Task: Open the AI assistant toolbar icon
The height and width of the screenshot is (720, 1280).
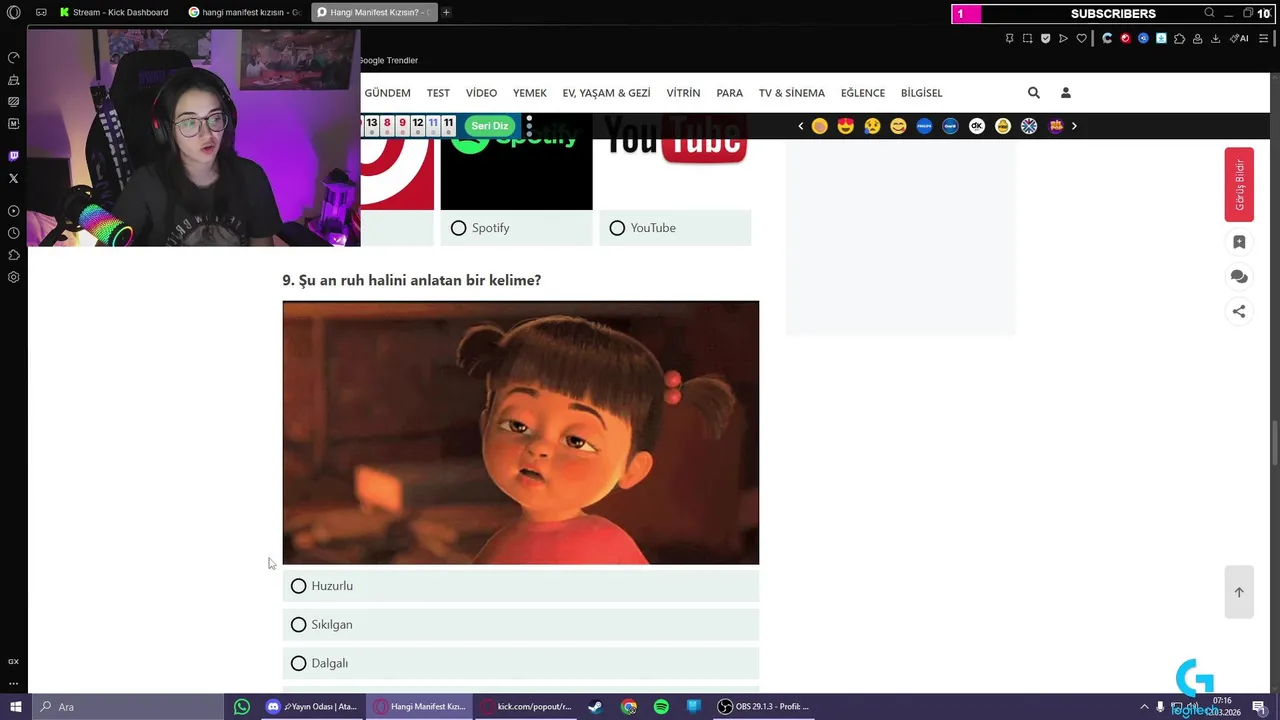Action: 1239,38
